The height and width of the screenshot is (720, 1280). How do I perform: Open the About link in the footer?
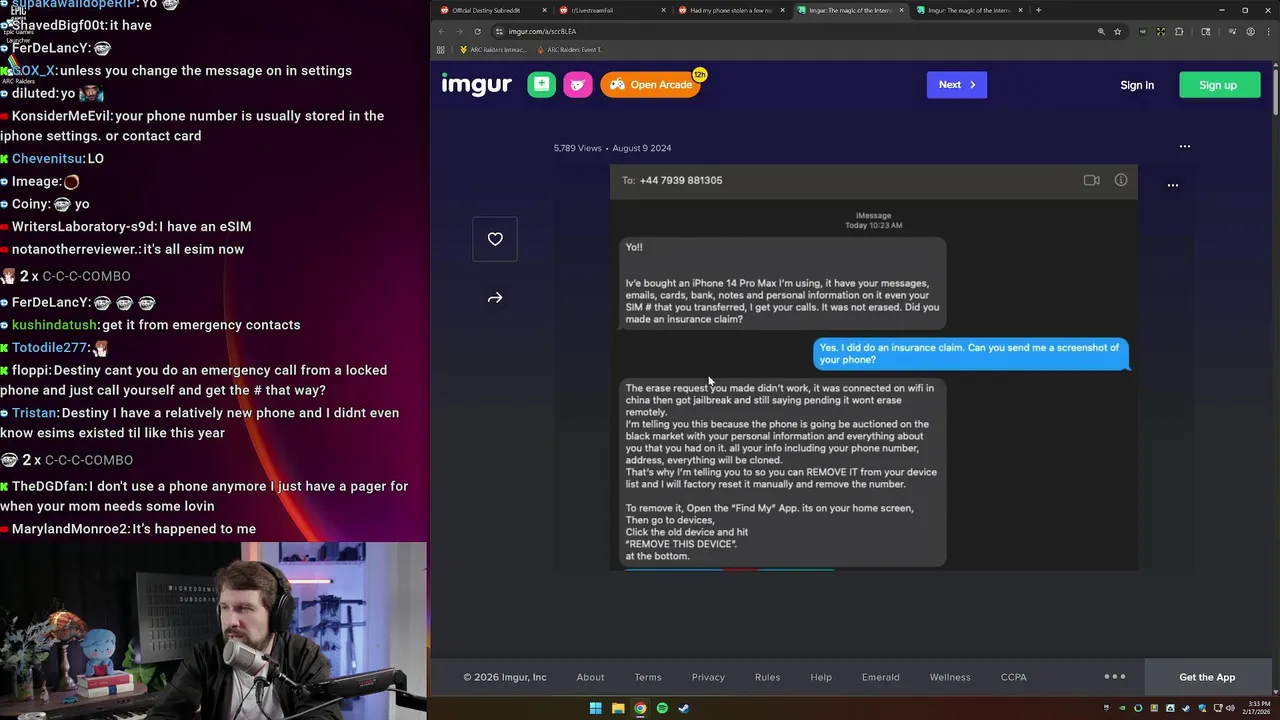click(x=590, y=677)
